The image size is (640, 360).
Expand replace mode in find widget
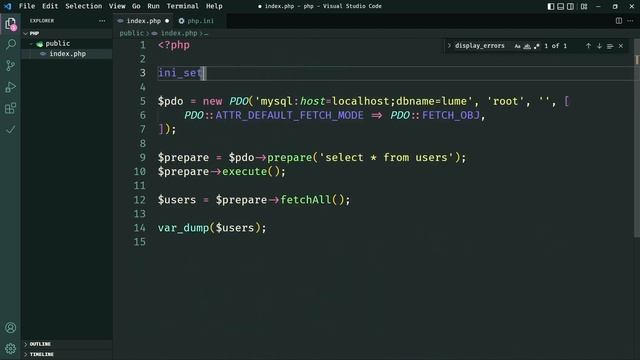tap(449, 46)
